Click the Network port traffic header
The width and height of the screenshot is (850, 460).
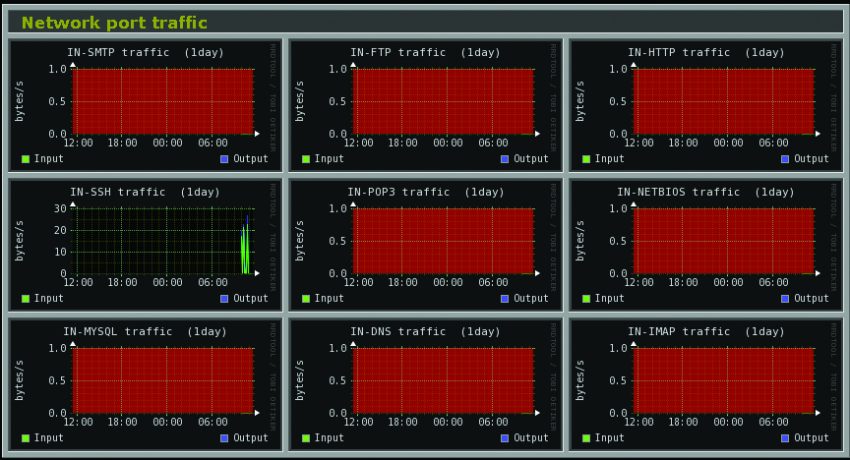coord(115,22)
